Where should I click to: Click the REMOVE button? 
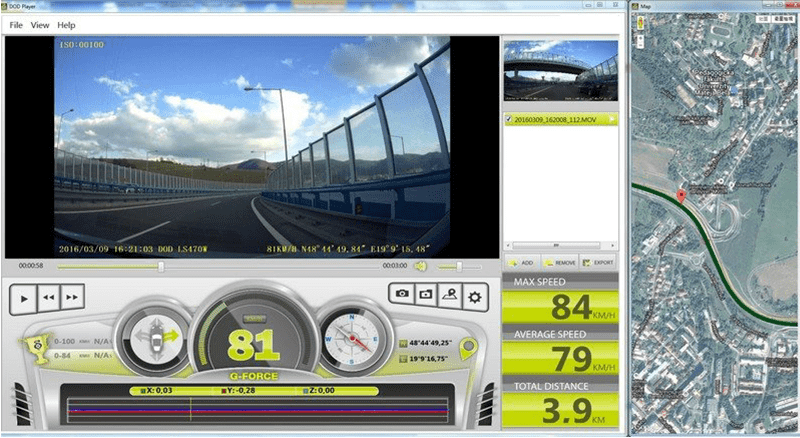pyautogui.click(x=560, y=262)
